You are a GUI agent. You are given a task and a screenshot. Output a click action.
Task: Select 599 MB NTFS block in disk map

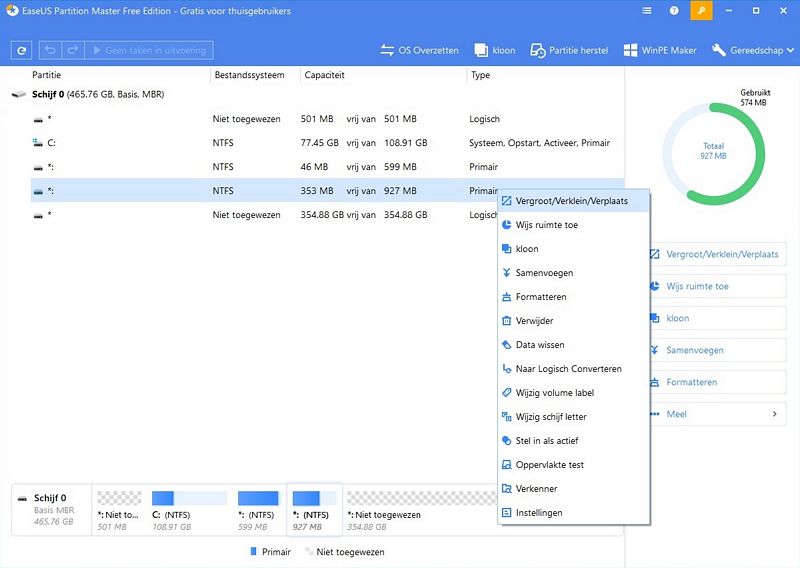click(x=258, y=510)
